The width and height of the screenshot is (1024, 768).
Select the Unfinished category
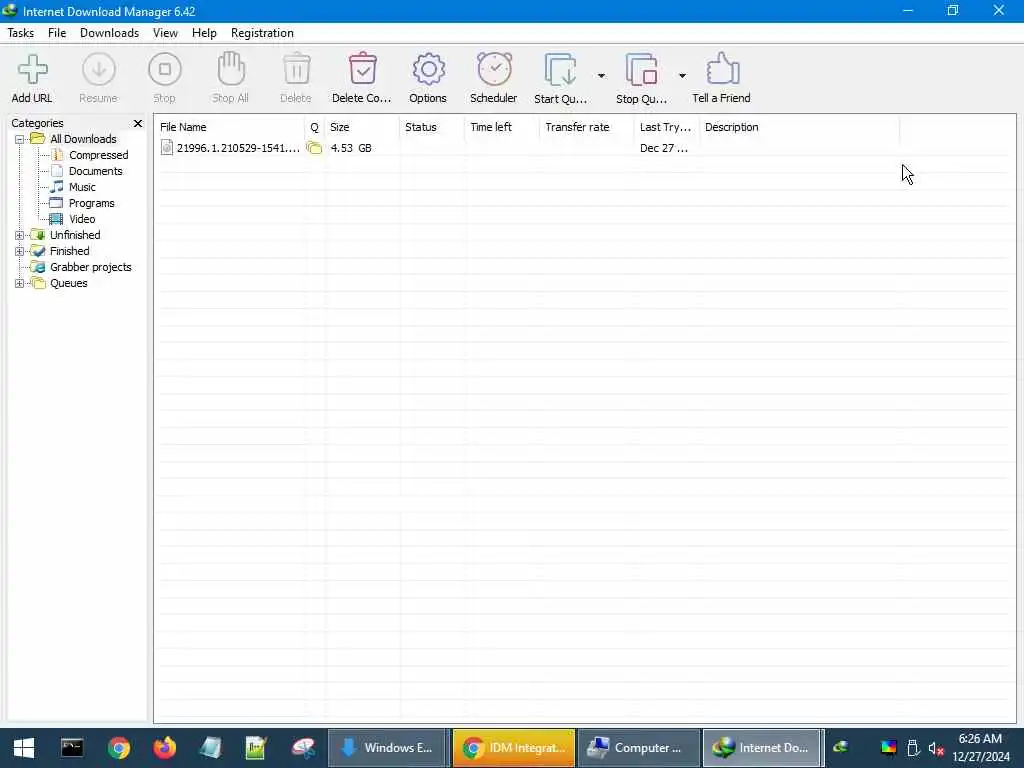click(x=75, y=235)
